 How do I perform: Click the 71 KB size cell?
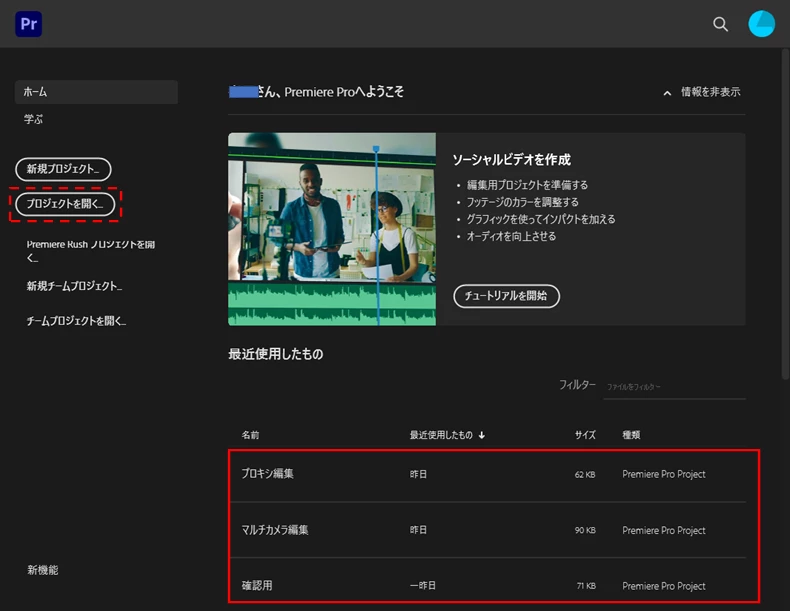click(x=586, y=586)
